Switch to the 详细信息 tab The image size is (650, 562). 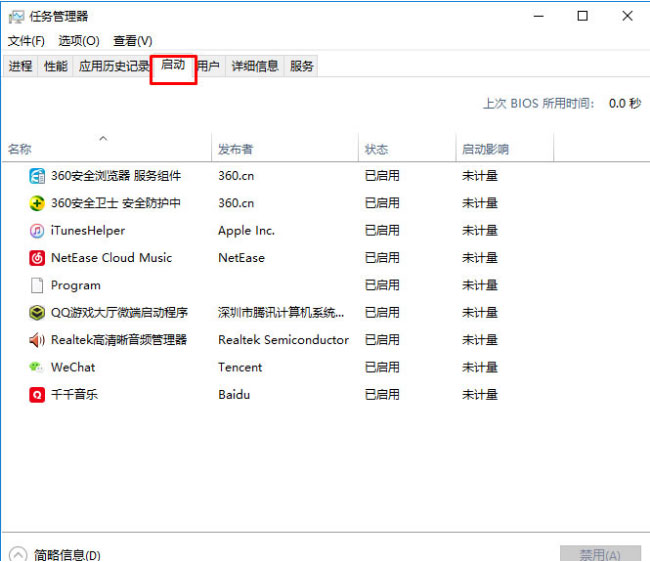(255, 66)
